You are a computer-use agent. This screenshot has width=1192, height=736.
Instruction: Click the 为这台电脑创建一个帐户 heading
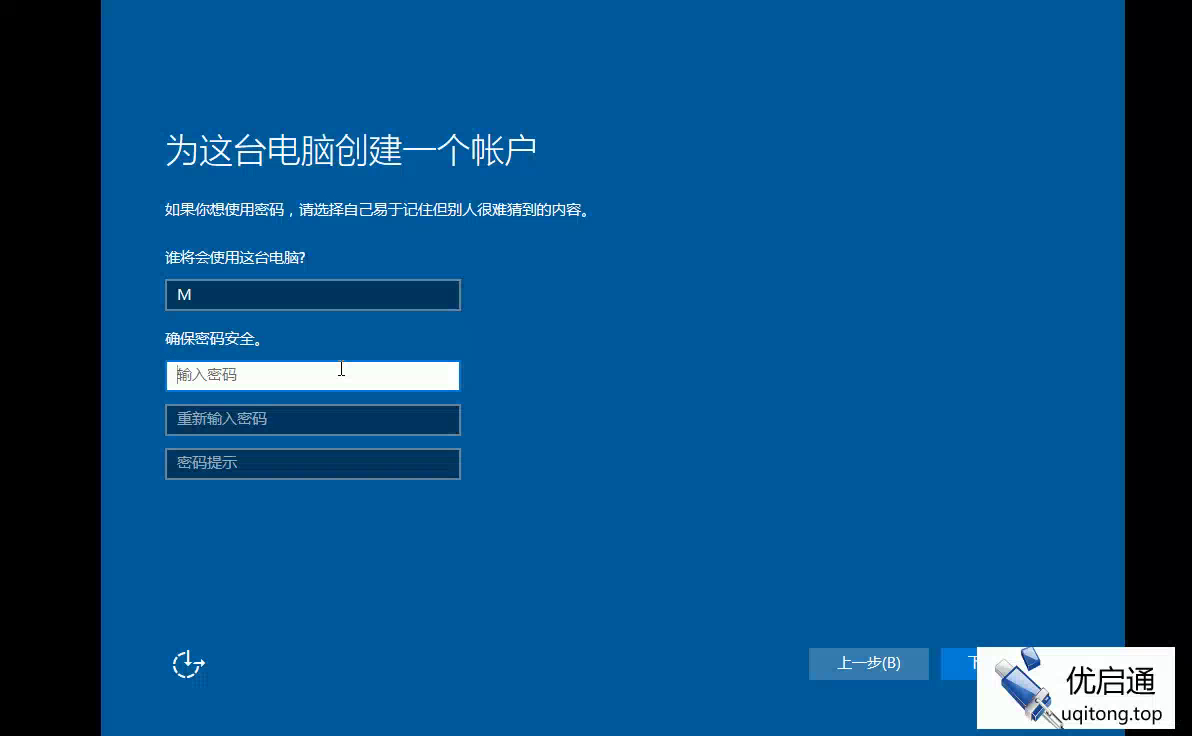pos(351,147)
